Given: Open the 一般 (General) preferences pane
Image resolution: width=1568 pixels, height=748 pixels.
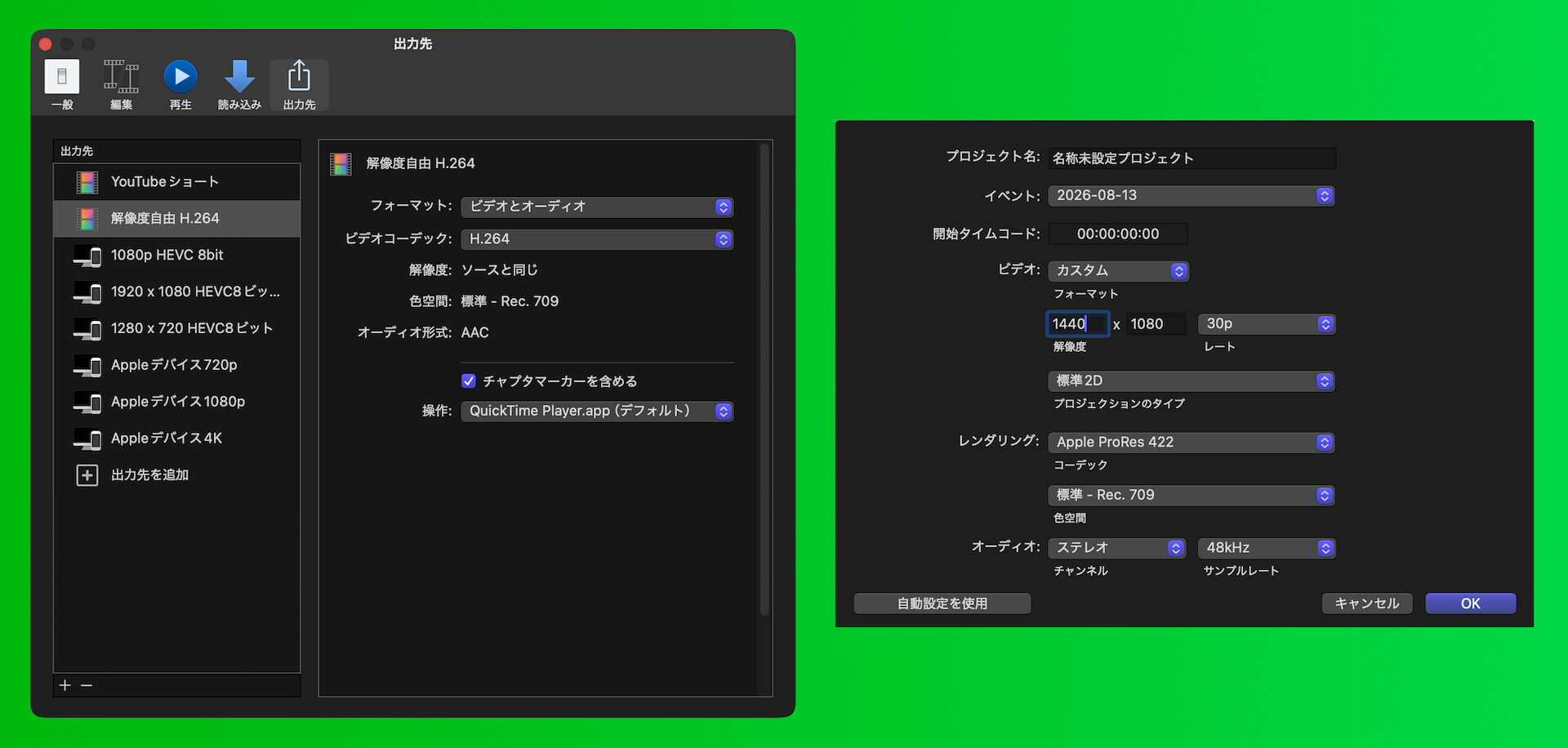Looking at the screenshot, I should (62, 85).
